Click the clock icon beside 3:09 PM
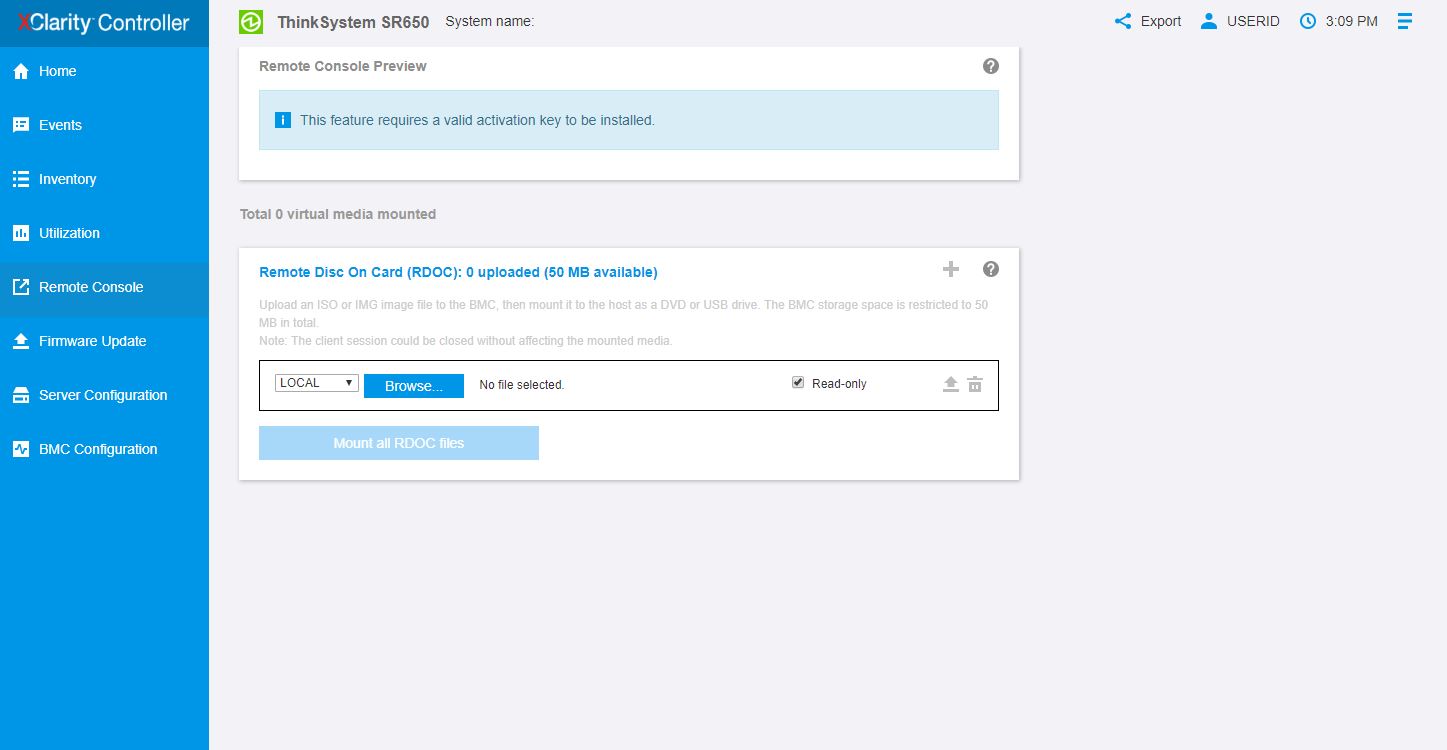 coord(1308,21)
